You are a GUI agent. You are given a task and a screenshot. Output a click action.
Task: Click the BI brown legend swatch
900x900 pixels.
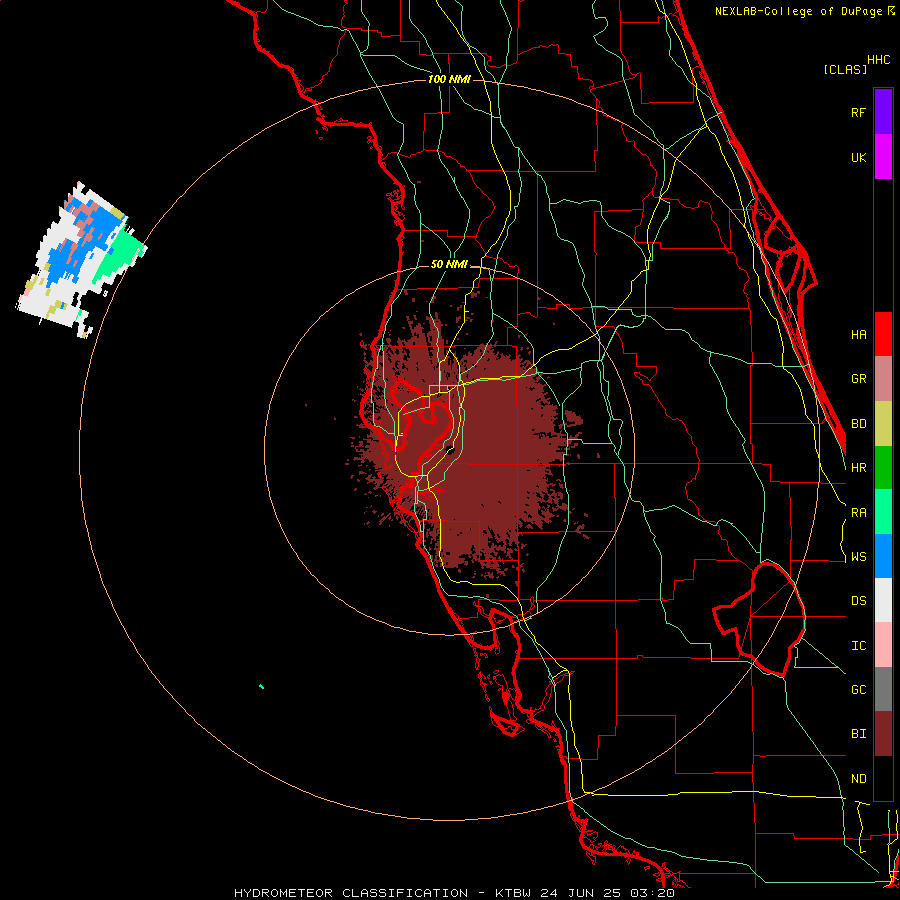[x=883, y=734]
